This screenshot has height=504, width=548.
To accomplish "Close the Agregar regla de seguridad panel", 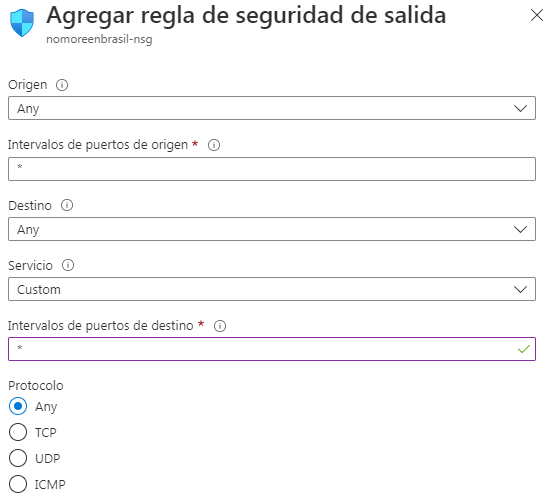I will tap(536, 15).
